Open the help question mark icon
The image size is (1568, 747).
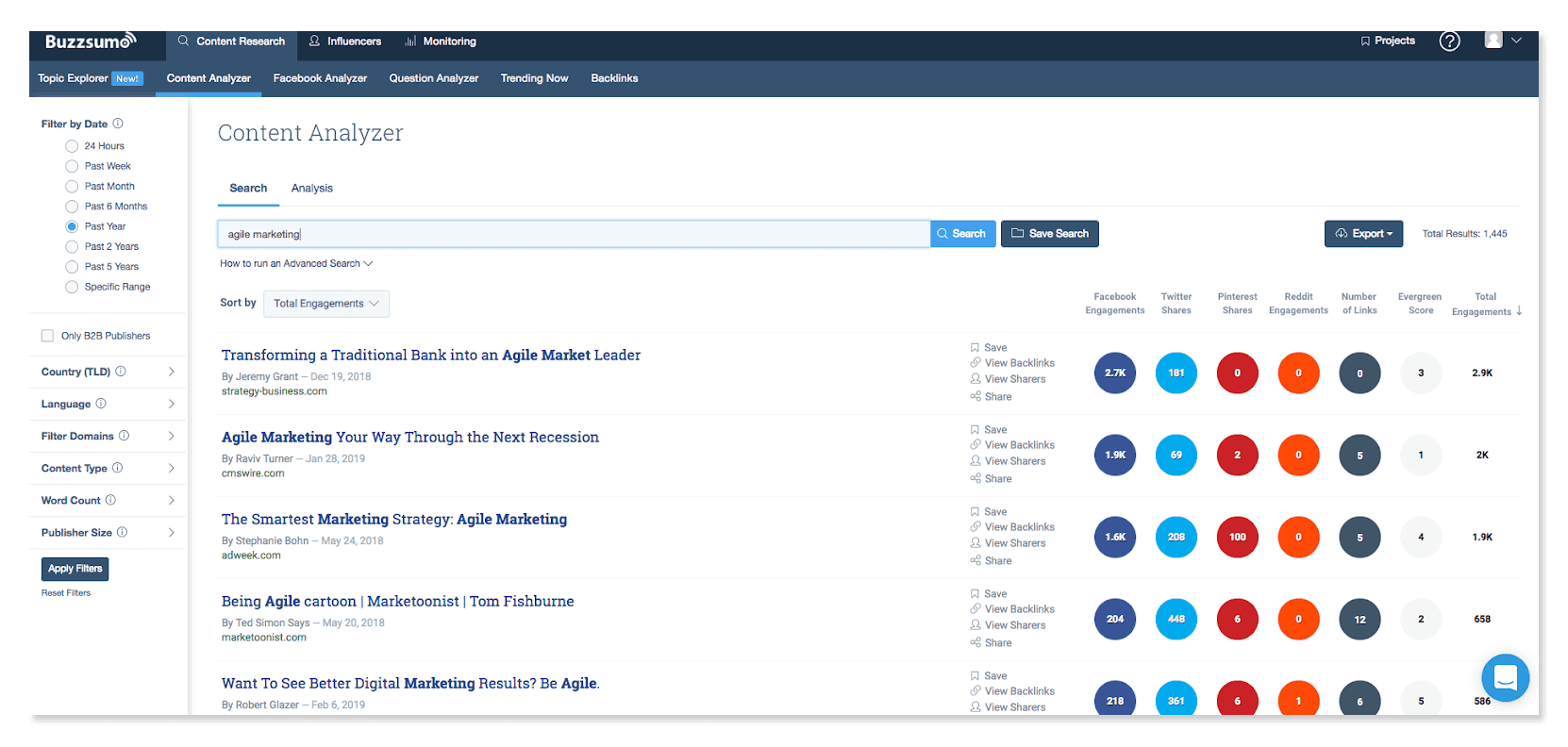pos(1449,41)
